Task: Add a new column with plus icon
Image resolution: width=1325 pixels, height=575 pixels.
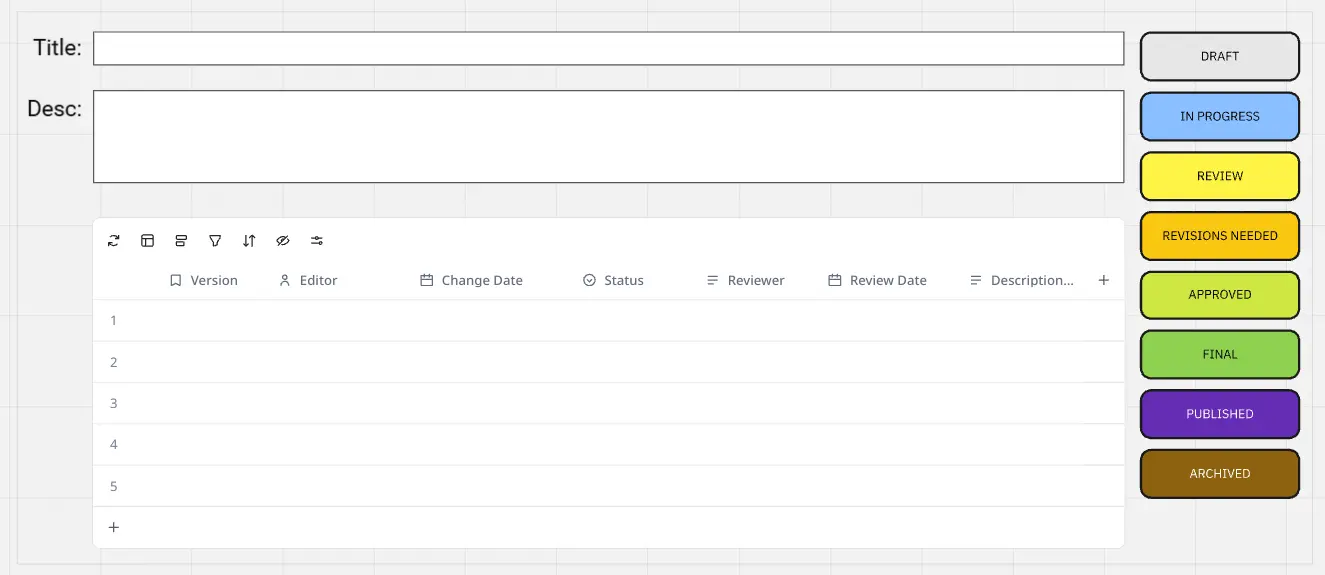Action: click(1104, 281)
